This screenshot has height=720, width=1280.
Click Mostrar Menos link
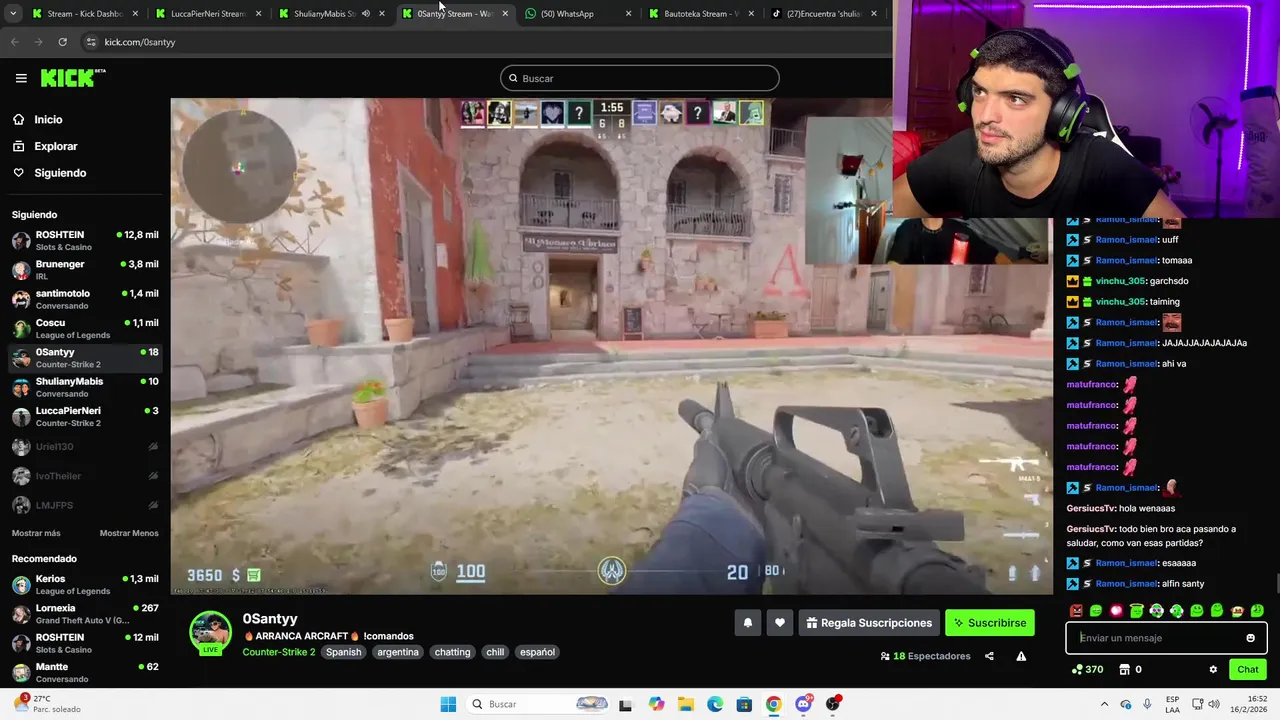point(129,533)
